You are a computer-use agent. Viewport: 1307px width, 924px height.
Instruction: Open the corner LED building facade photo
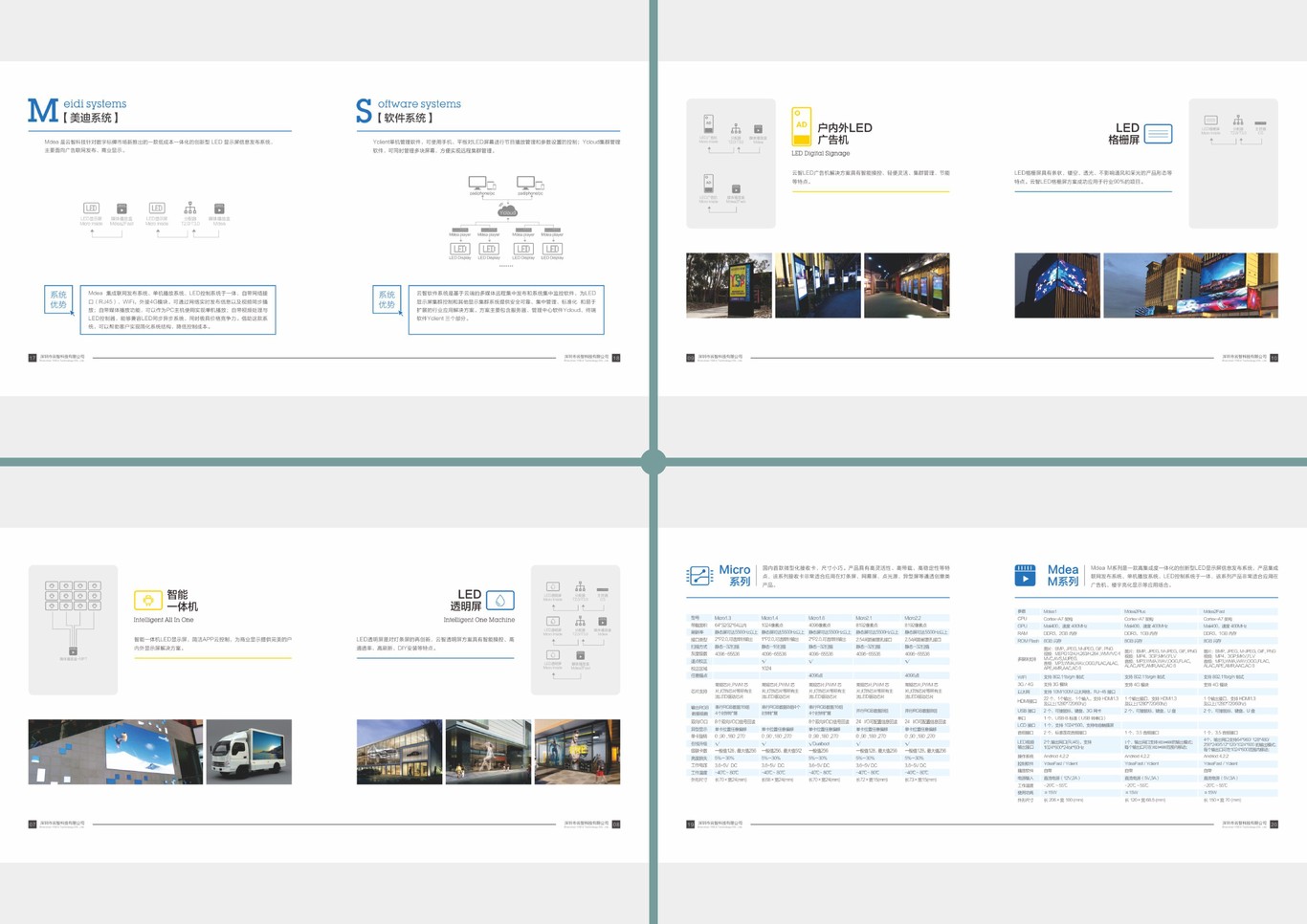coord(1057,285)
